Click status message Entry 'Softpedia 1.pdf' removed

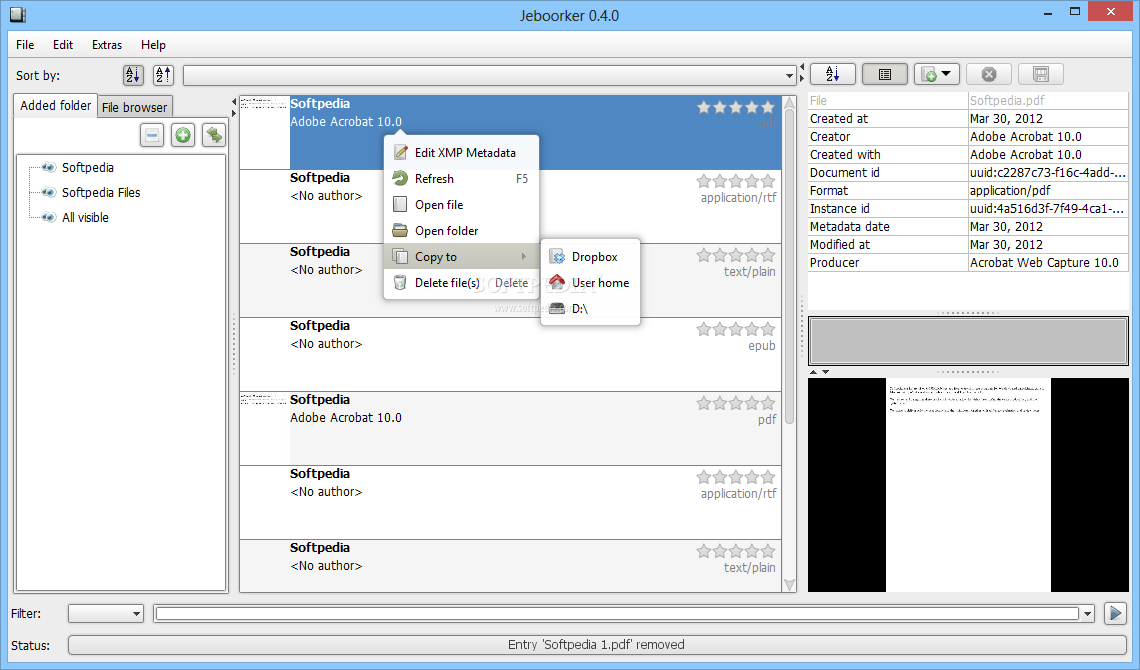pyautogui.click(x=596, y=645)
